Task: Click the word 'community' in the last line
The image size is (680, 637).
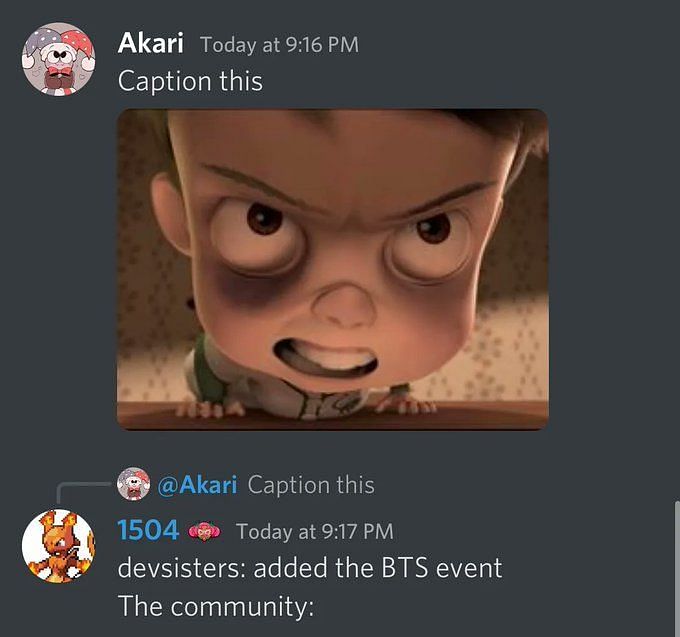Action: (x=239, y=607)
